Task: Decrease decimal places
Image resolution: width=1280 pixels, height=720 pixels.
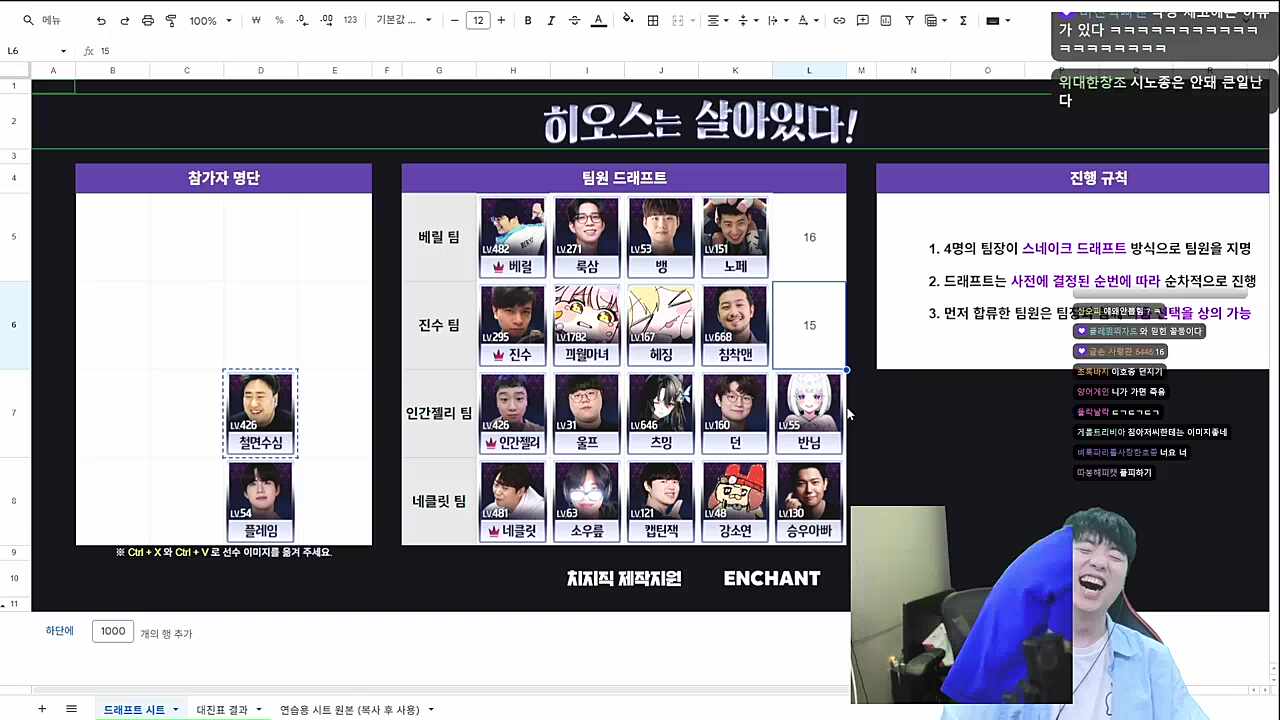Action: pos(303,20)
